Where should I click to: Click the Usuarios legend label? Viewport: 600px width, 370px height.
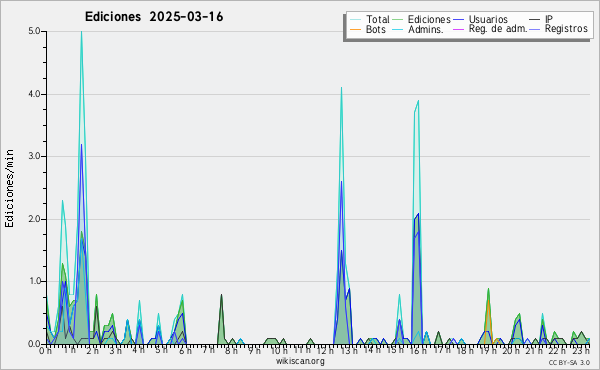click(488, 19)
